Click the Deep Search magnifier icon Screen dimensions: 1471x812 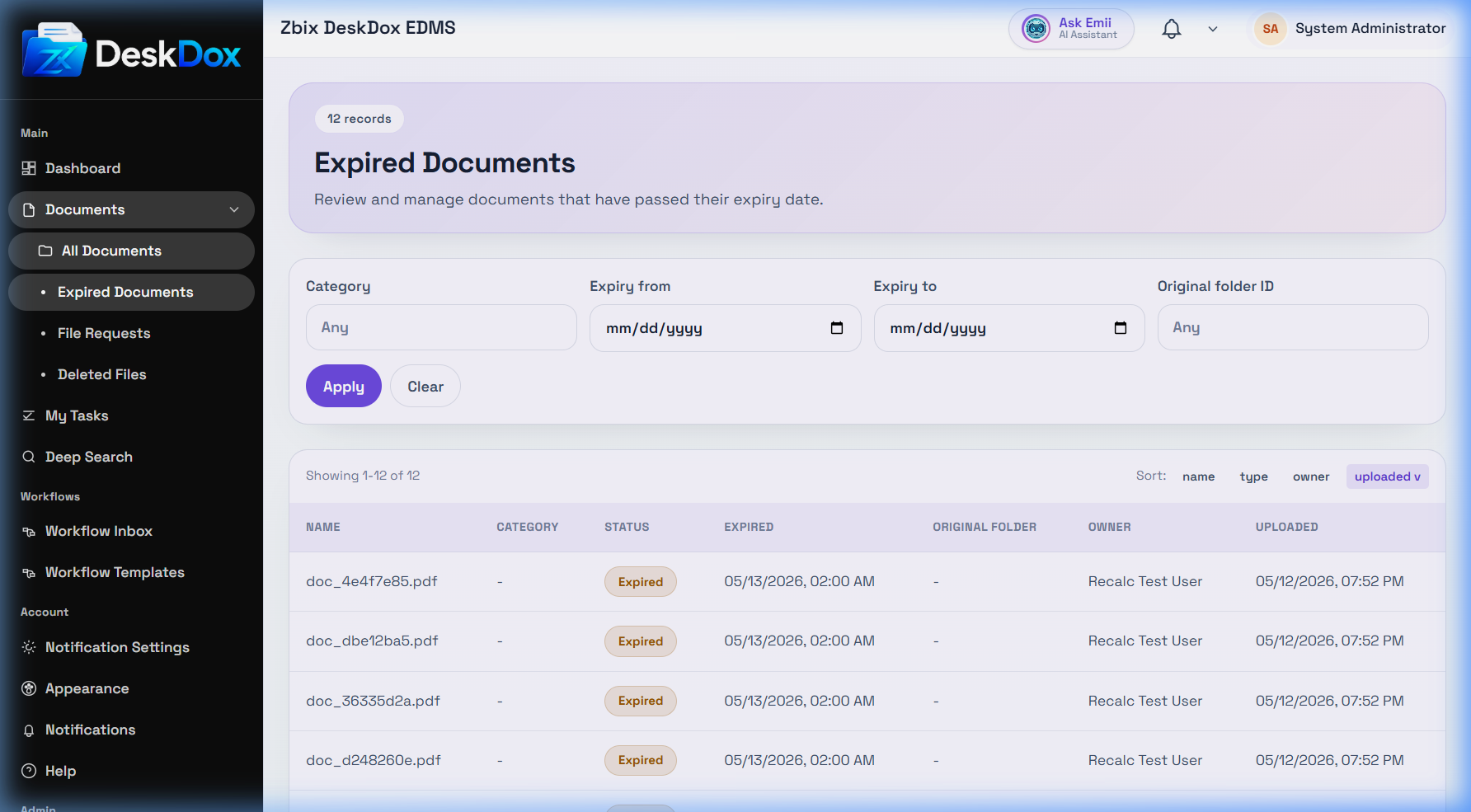[x=29, y=457]
